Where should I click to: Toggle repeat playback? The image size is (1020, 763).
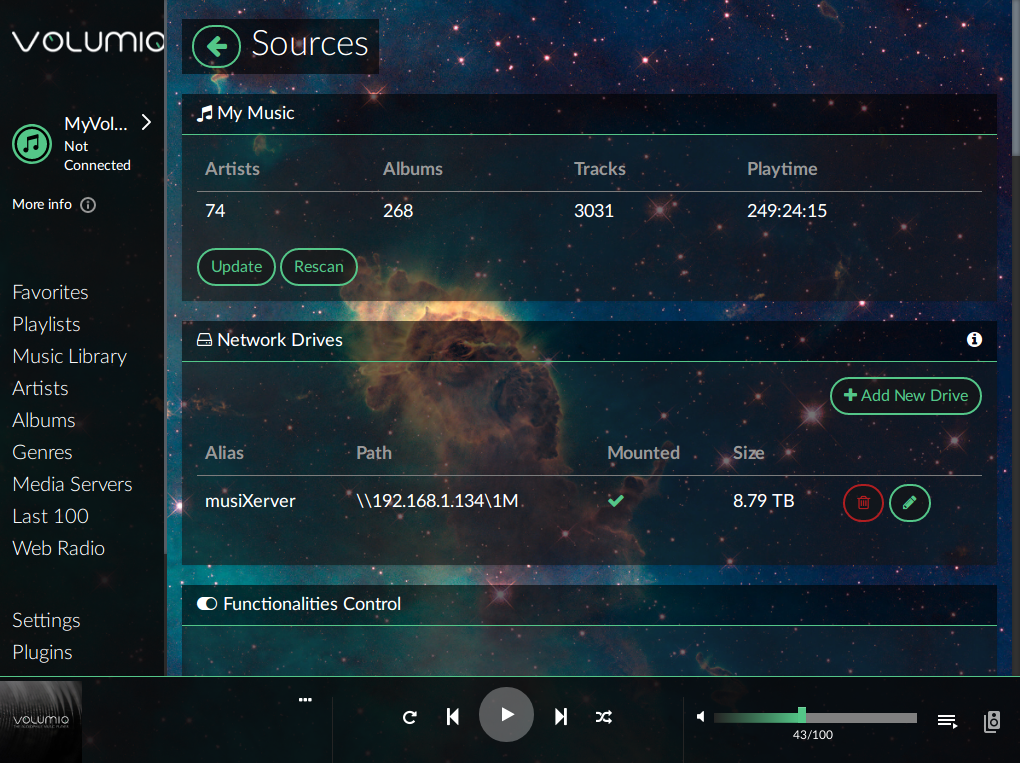pyautogui.click(x=409, y=717)
